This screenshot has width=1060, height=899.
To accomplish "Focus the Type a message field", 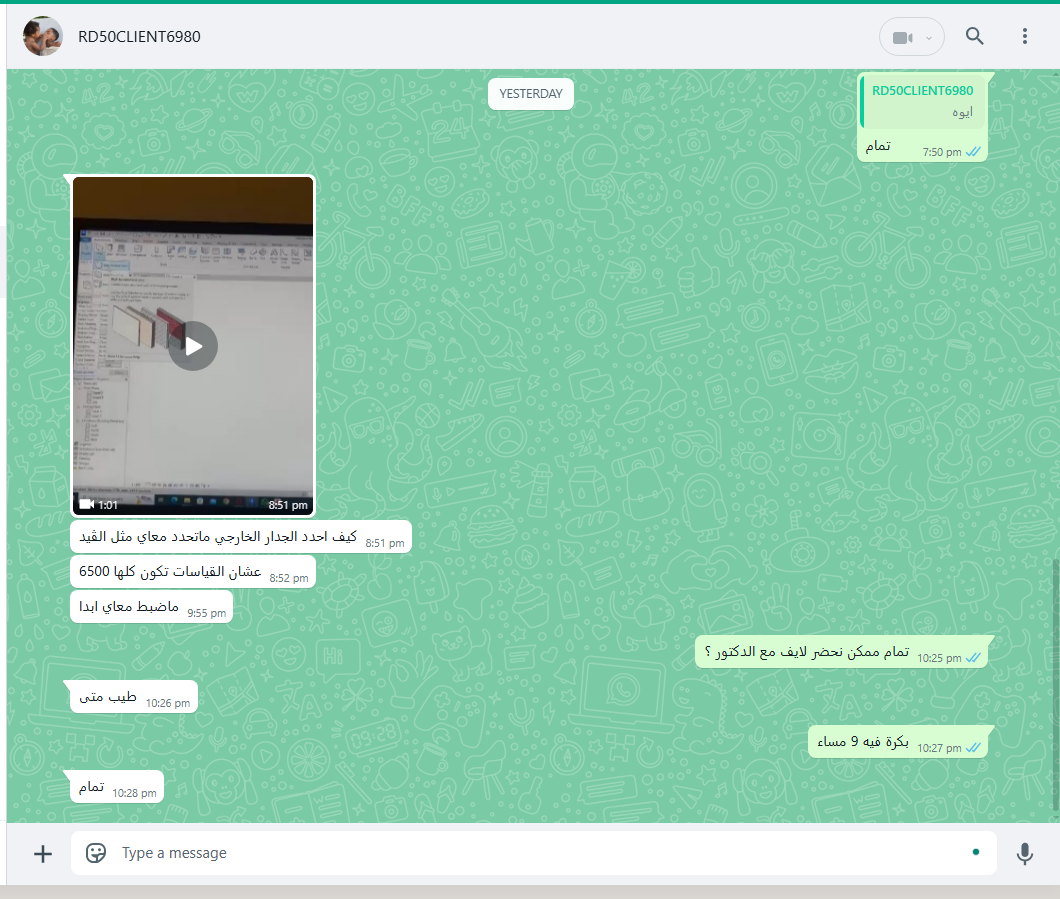I will (x=534, y=853).
